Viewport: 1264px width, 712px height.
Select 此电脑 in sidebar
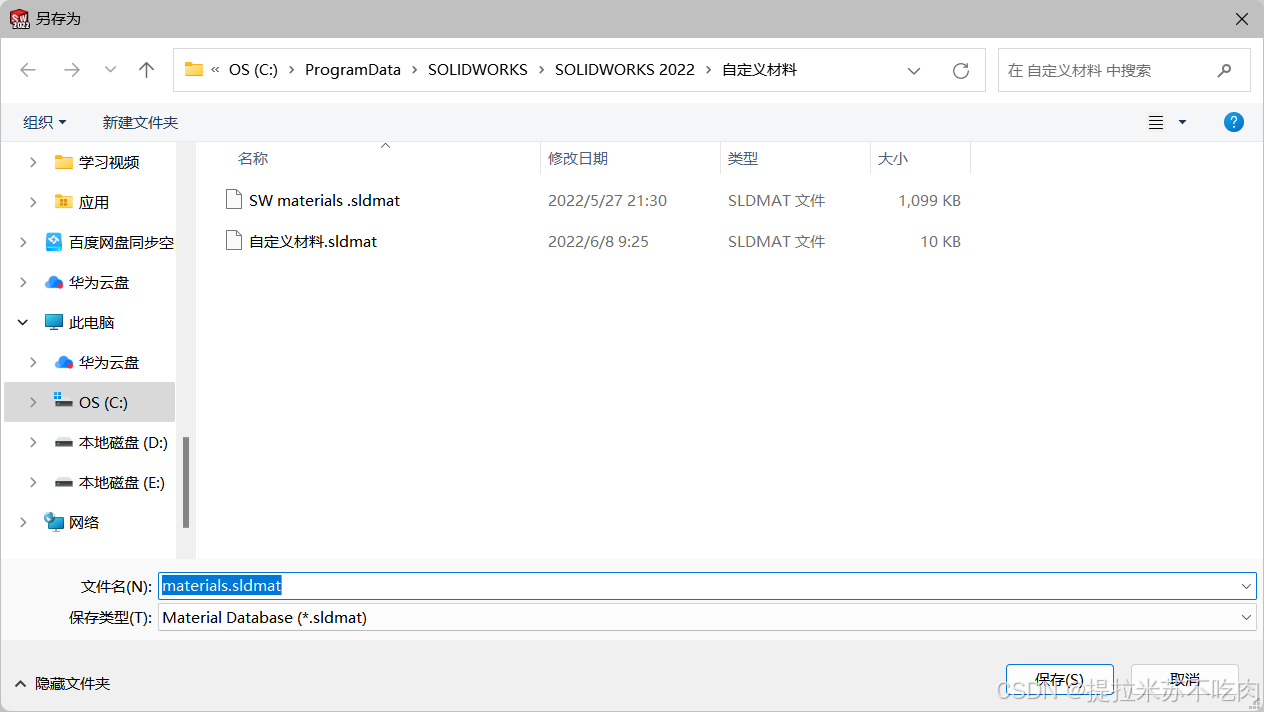92,322
